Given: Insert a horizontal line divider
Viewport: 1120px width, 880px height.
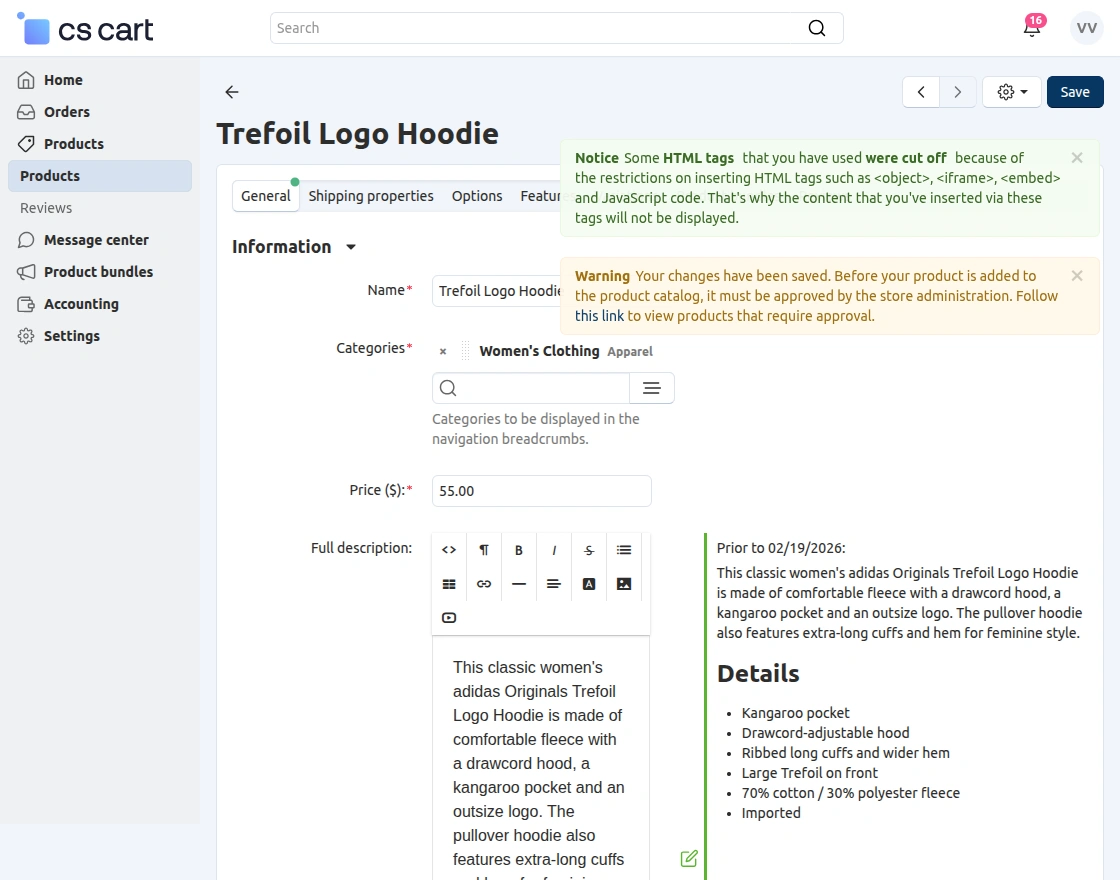Looking at the screenshot, I should 519,583.
